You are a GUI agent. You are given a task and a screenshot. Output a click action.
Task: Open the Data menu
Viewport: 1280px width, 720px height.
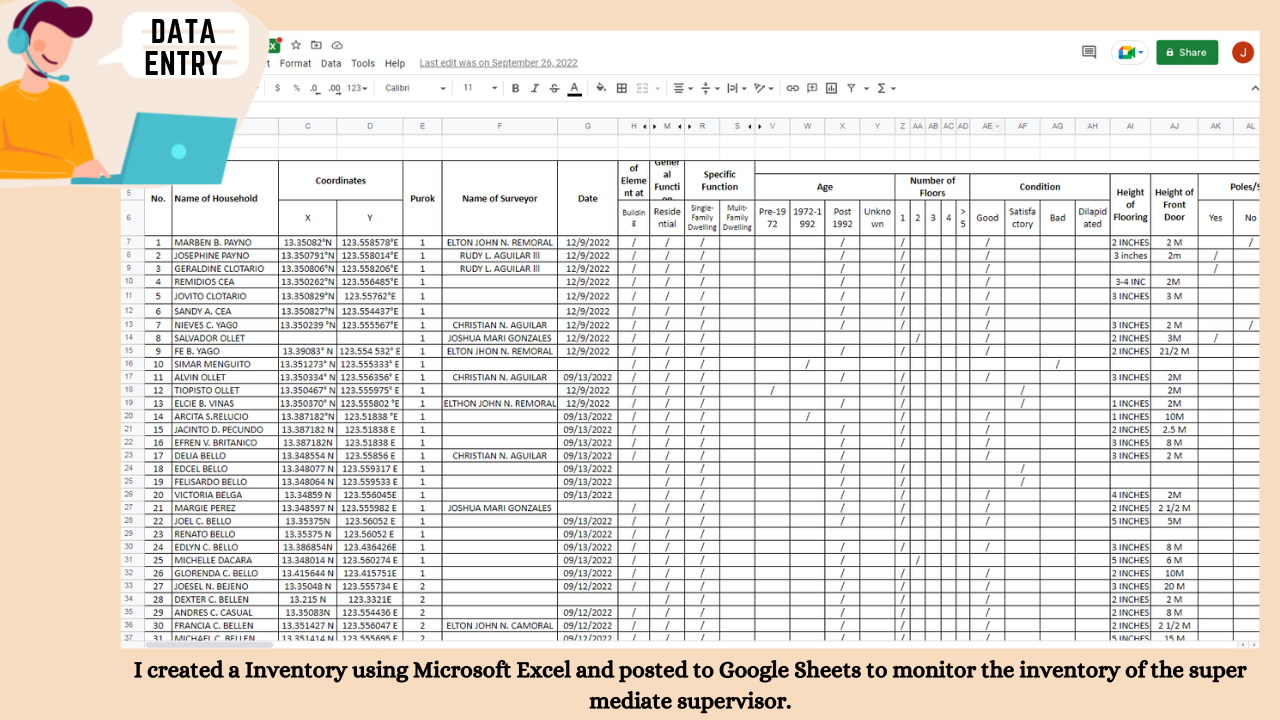(x=331, y=63)
